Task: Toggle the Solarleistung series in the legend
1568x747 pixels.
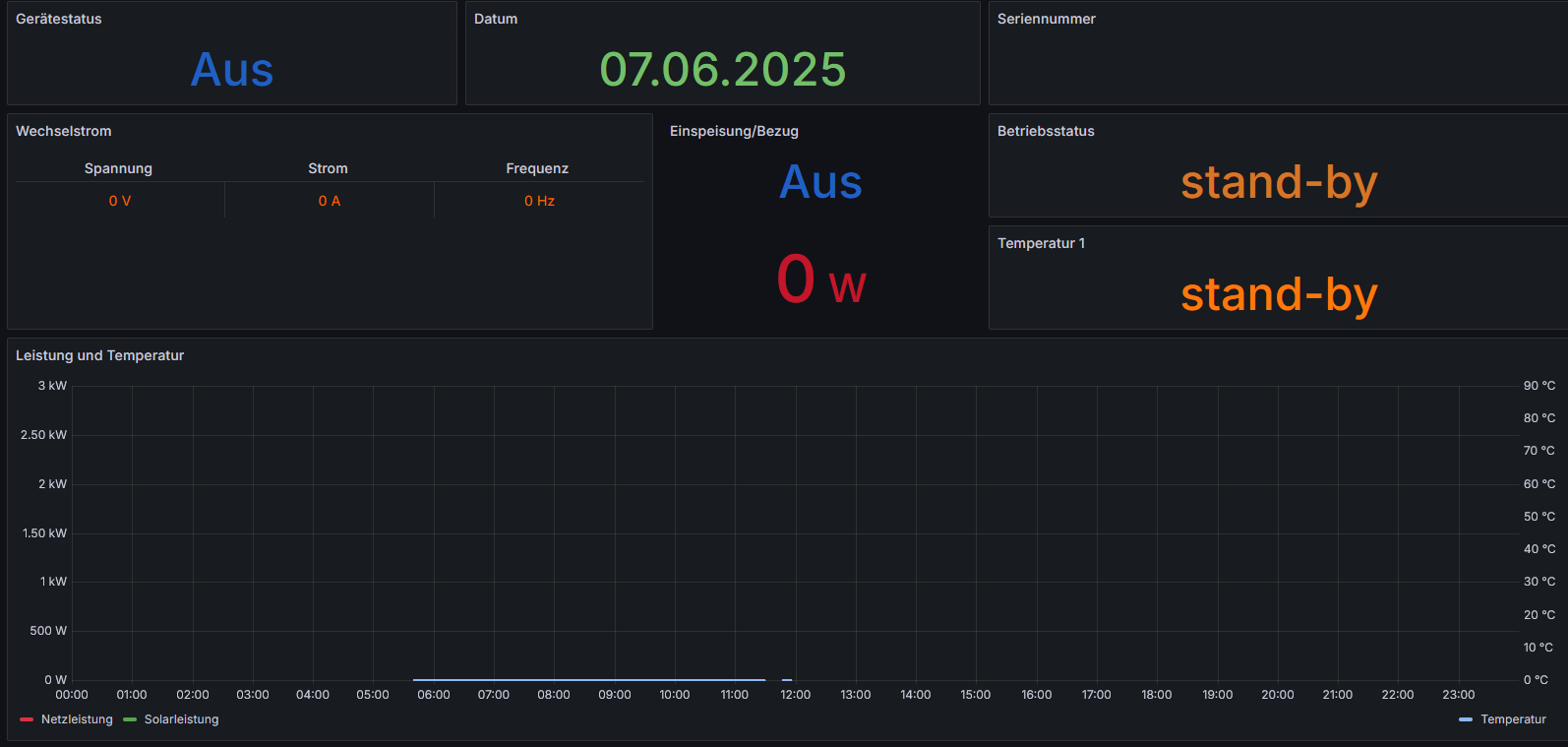Action: click(x=181, y=719)
